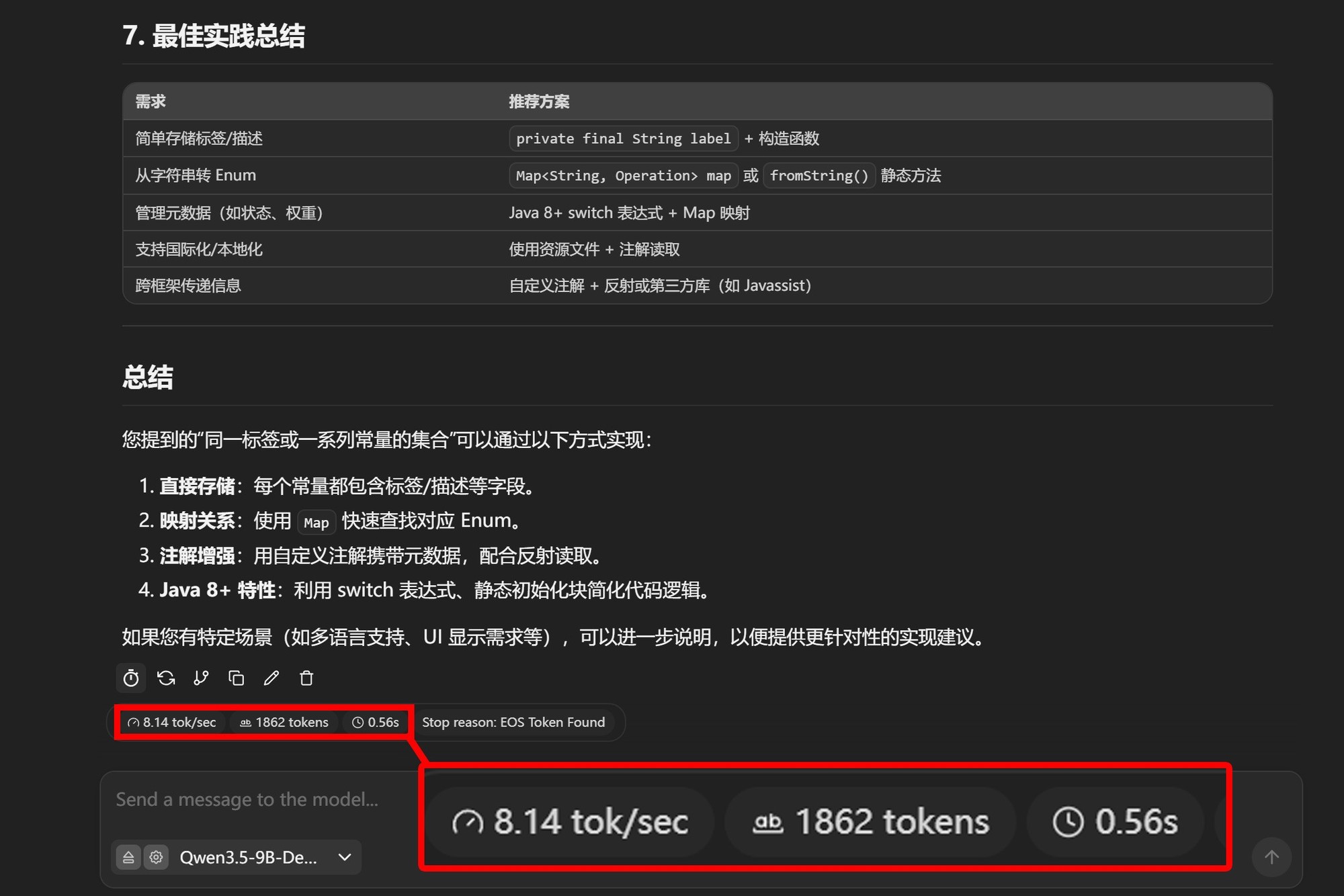Click the small 8.14 tok/sec stat chip
1344x896 pixels.
172,722
